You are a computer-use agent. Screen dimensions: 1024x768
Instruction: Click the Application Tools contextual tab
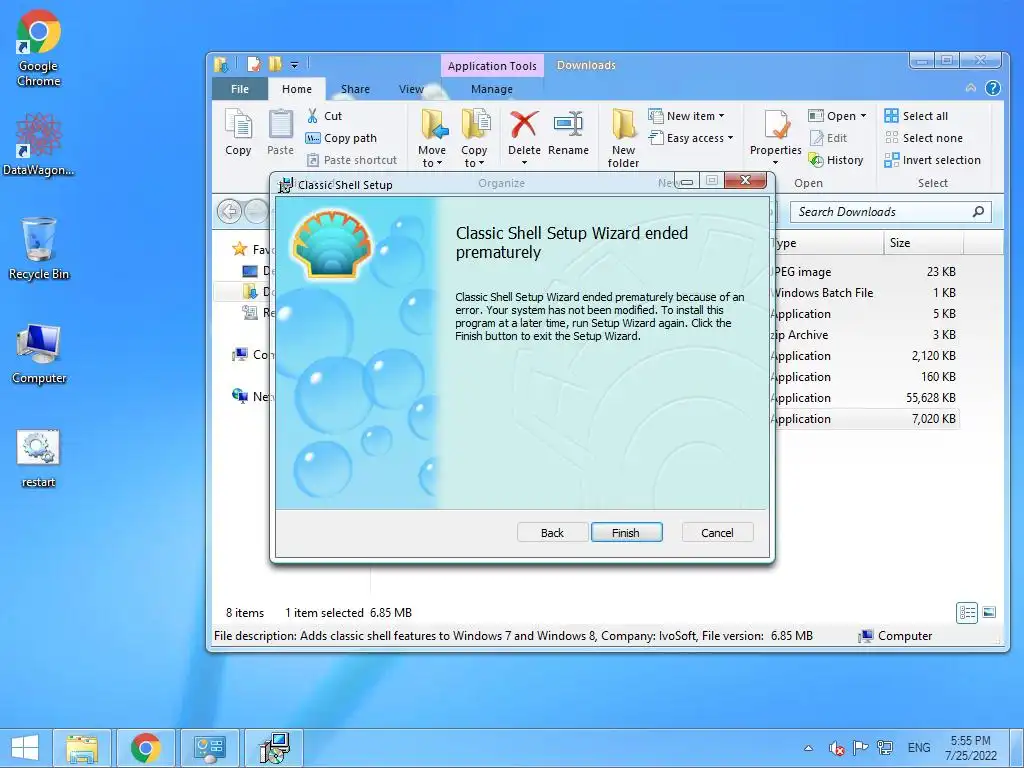coord(492,65)
